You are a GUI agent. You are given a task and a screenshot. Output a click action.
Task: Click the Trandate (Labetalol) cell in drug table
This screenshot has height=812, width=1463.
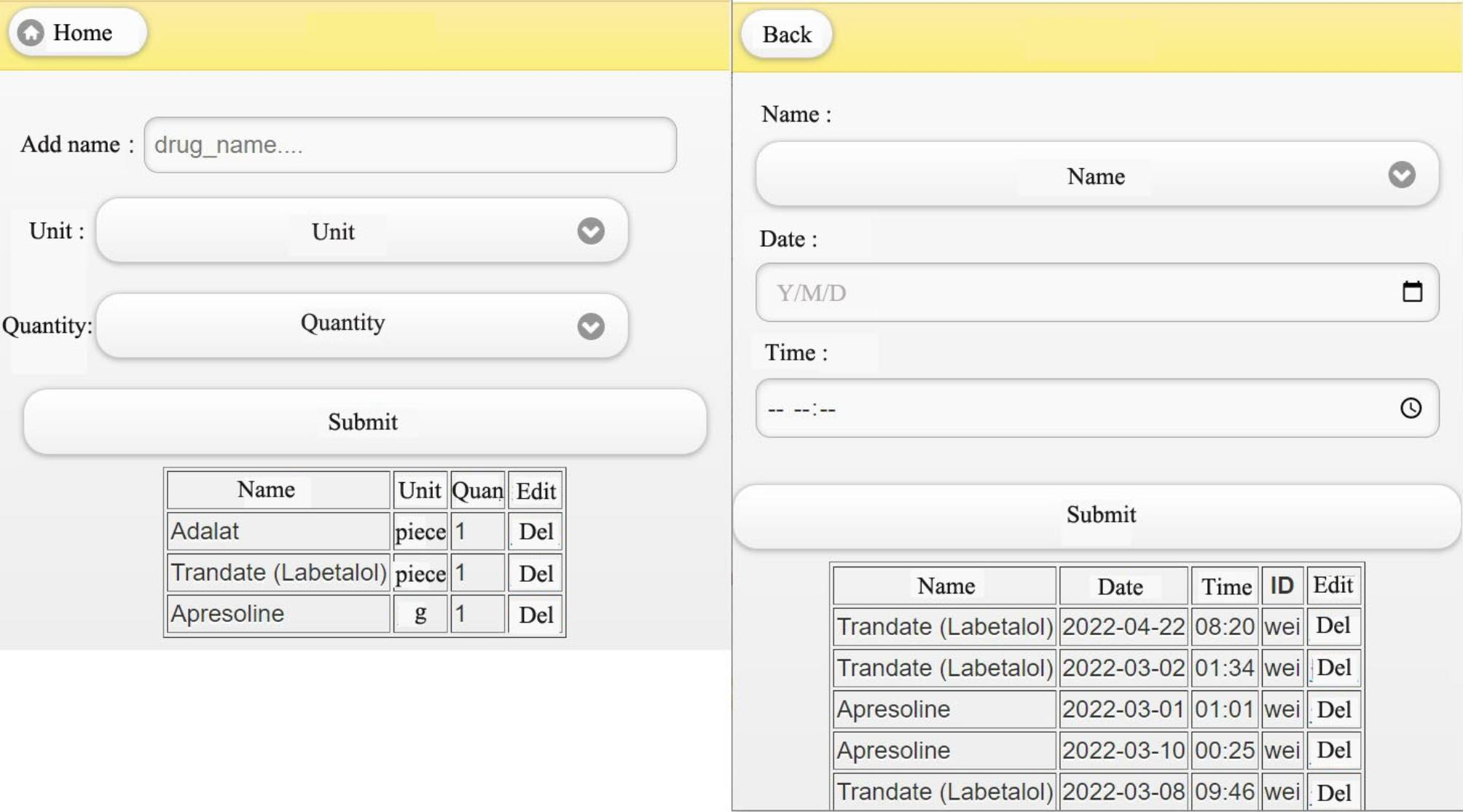pos(278,573)
